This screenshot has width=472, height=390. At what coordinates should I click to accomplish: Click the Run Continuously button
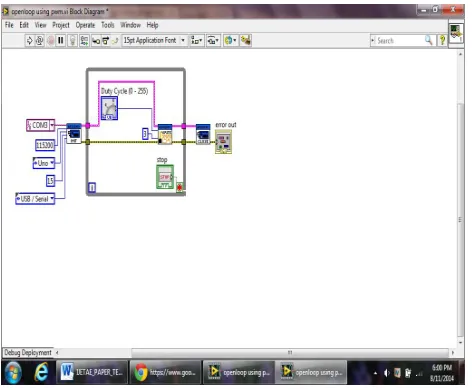[x=39, y=41]
